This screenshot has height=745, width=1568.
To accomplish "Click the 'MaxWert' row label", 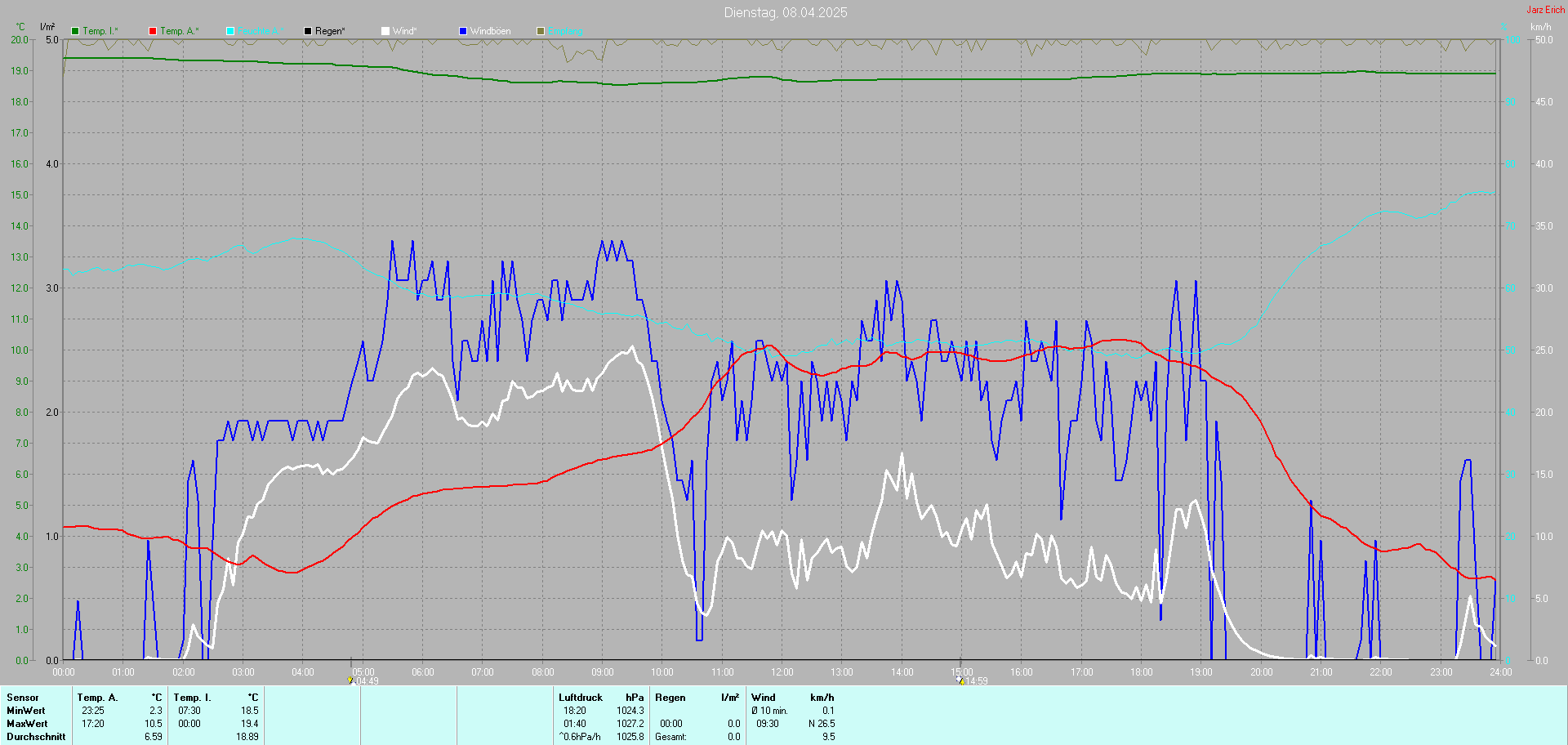I will tap(27, 724).
